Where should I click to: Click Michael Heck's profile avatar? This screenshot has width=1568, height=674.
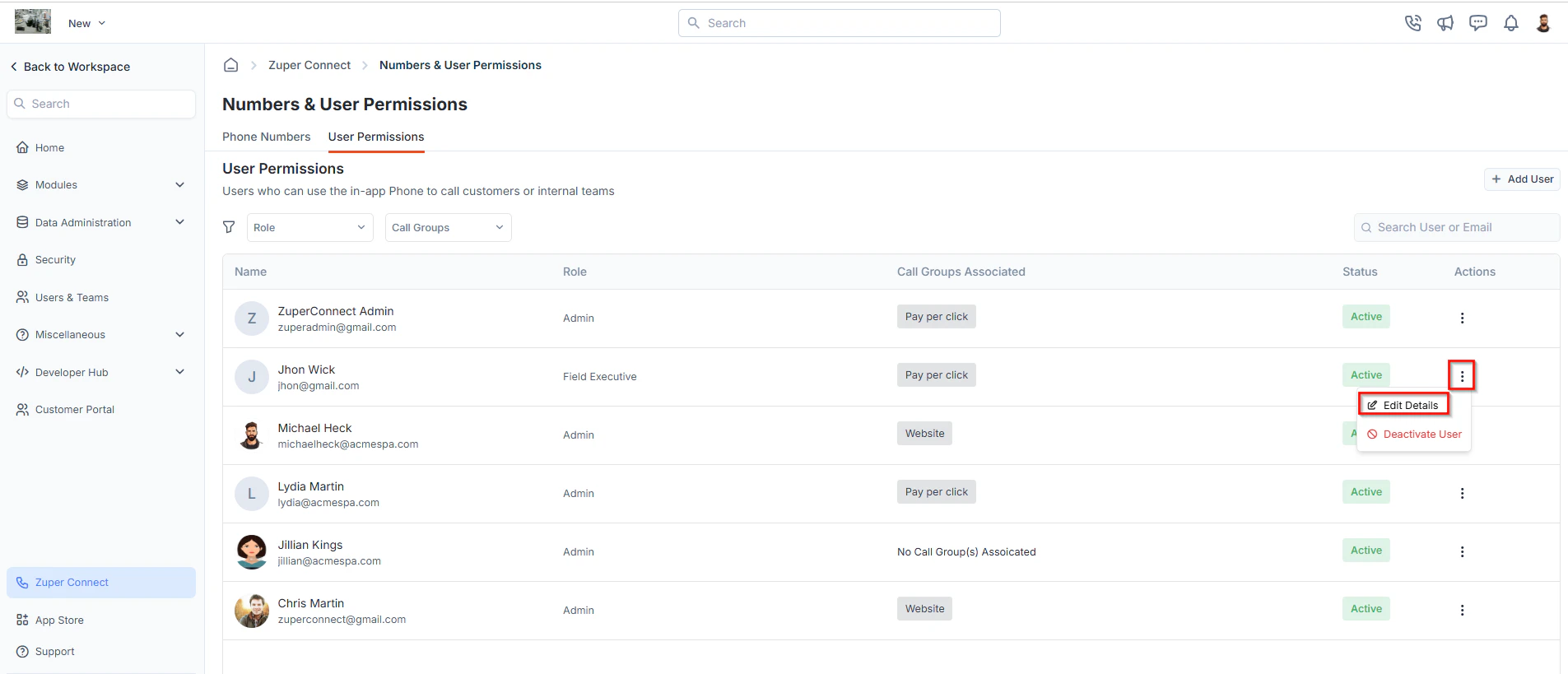(252, 435)
